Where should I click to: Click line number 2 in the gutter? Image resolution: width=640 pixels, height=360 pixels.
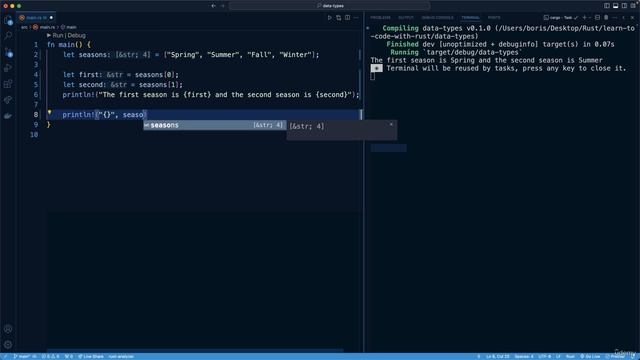(x=36, y=55)
